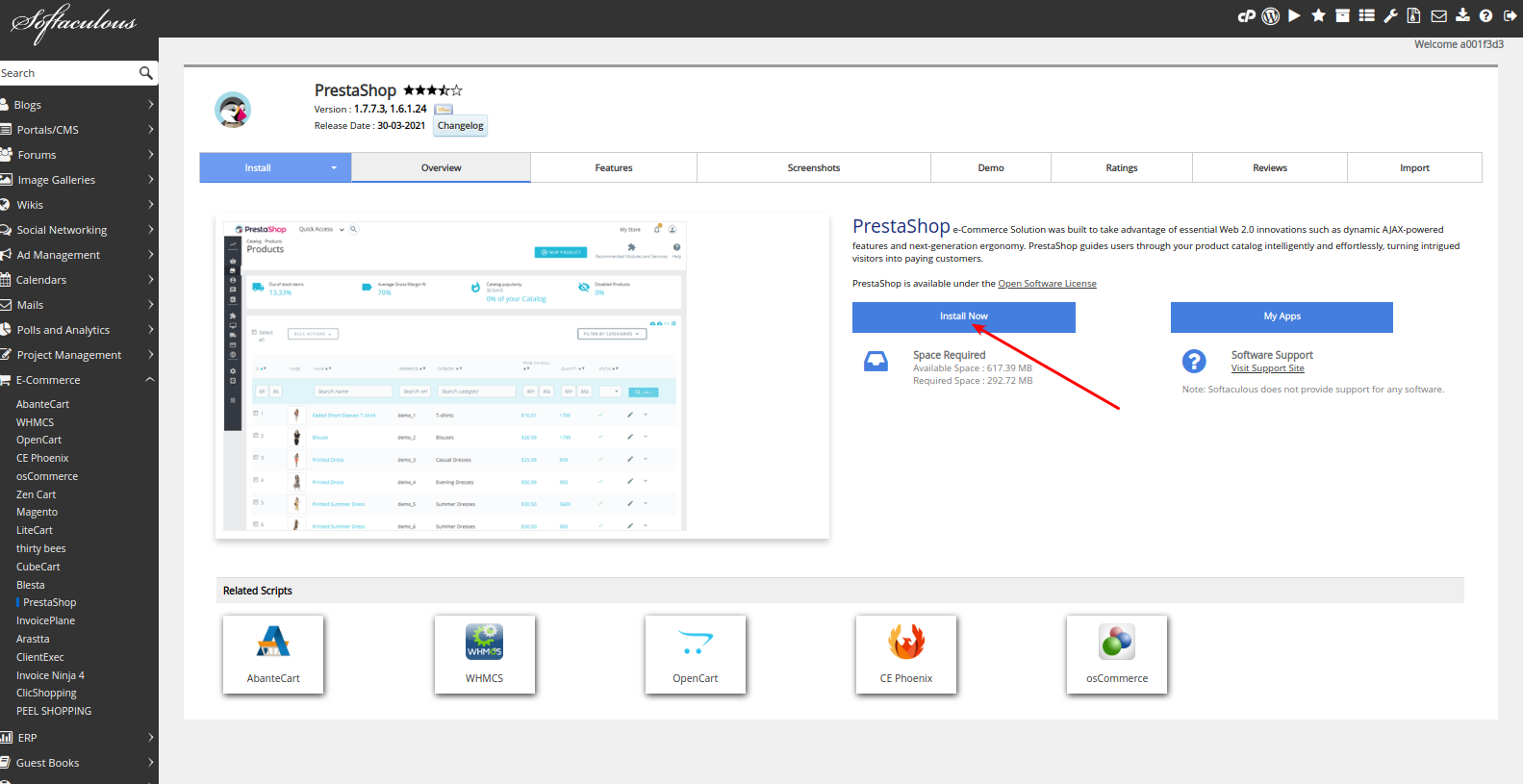
Task: Expand the Blogs category
Action: 79,105
